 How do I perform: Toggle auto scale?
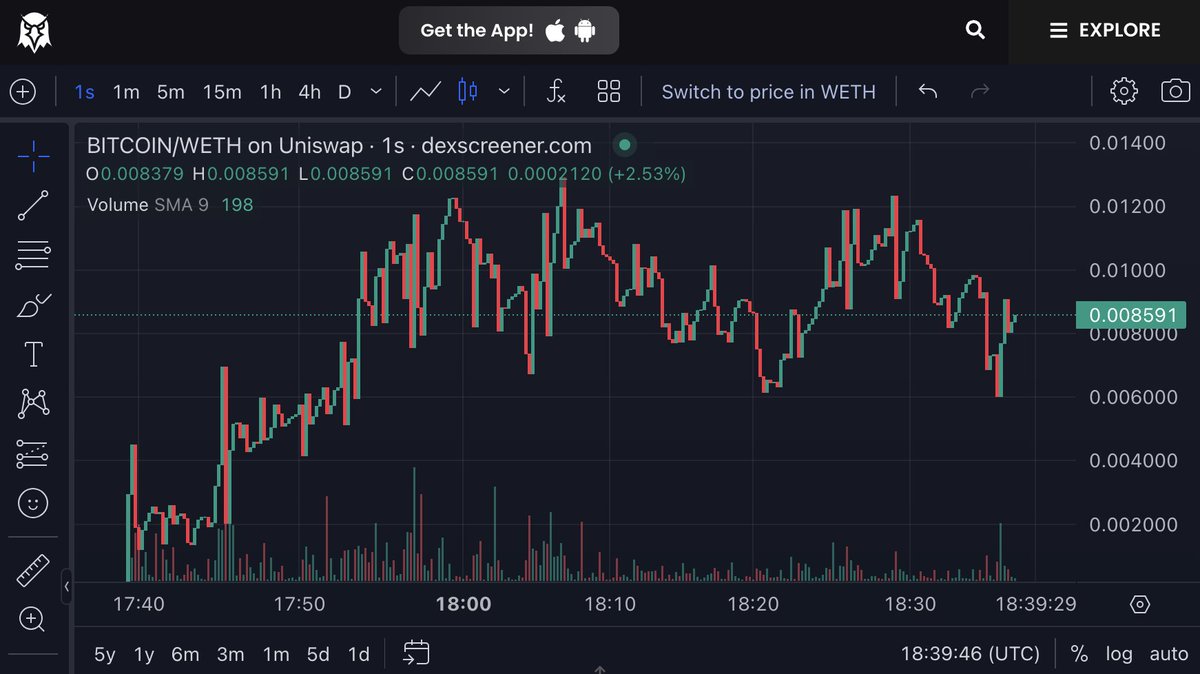coord(1168,654)
